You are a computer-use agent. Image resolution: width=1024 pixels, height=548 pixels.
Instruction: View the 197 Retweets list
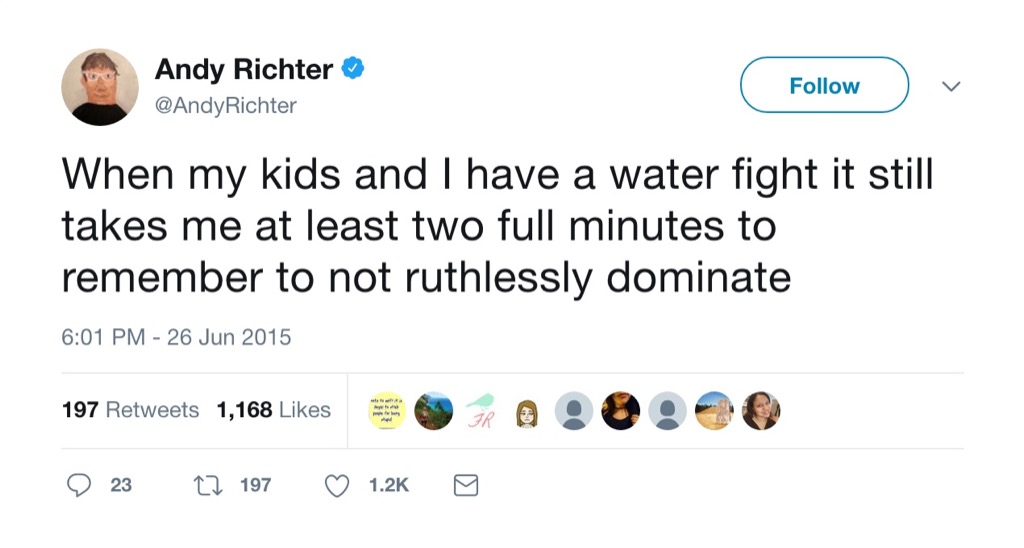(130, 410)
